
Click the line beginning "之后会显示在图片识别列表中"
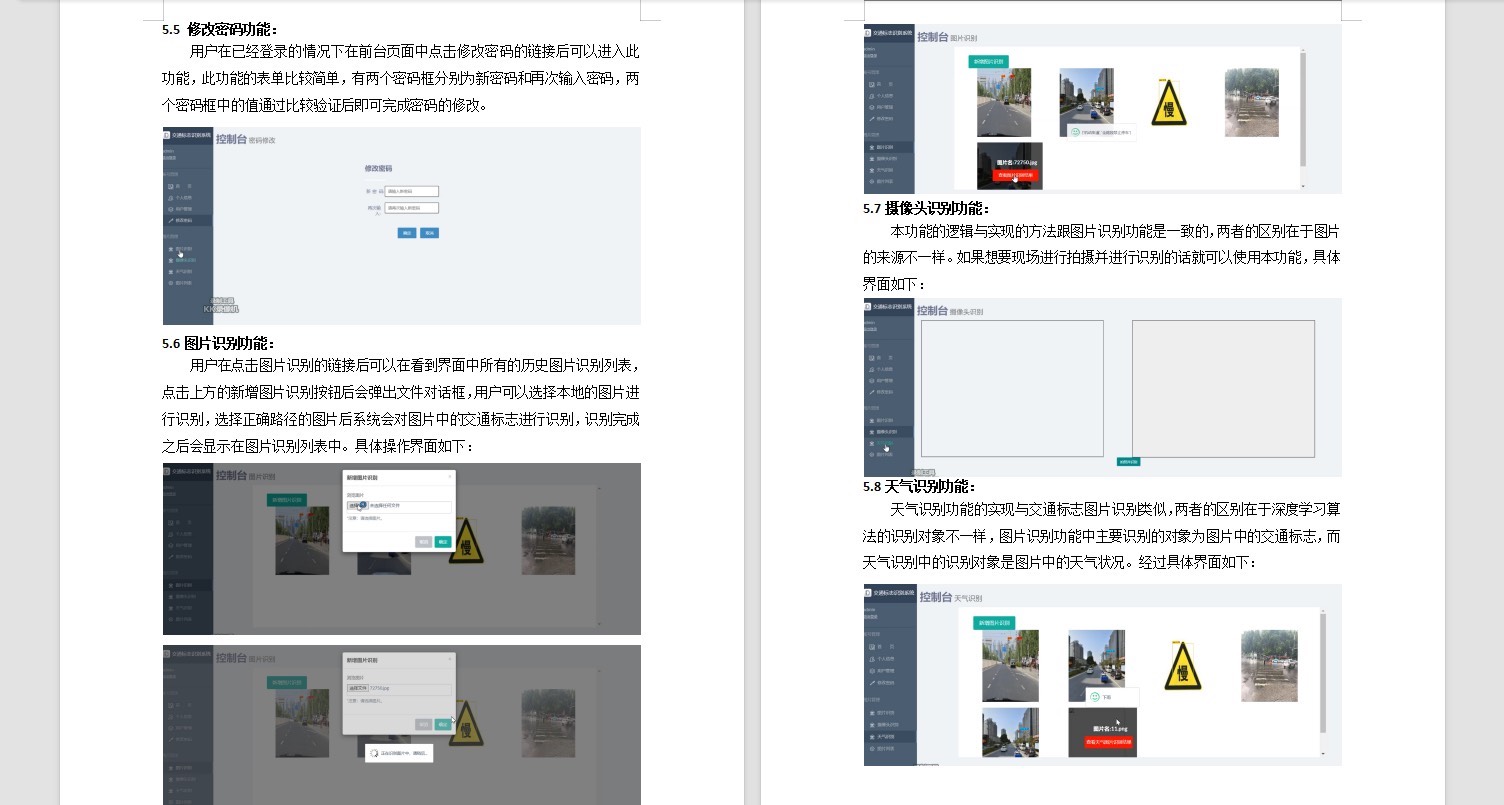319,446
